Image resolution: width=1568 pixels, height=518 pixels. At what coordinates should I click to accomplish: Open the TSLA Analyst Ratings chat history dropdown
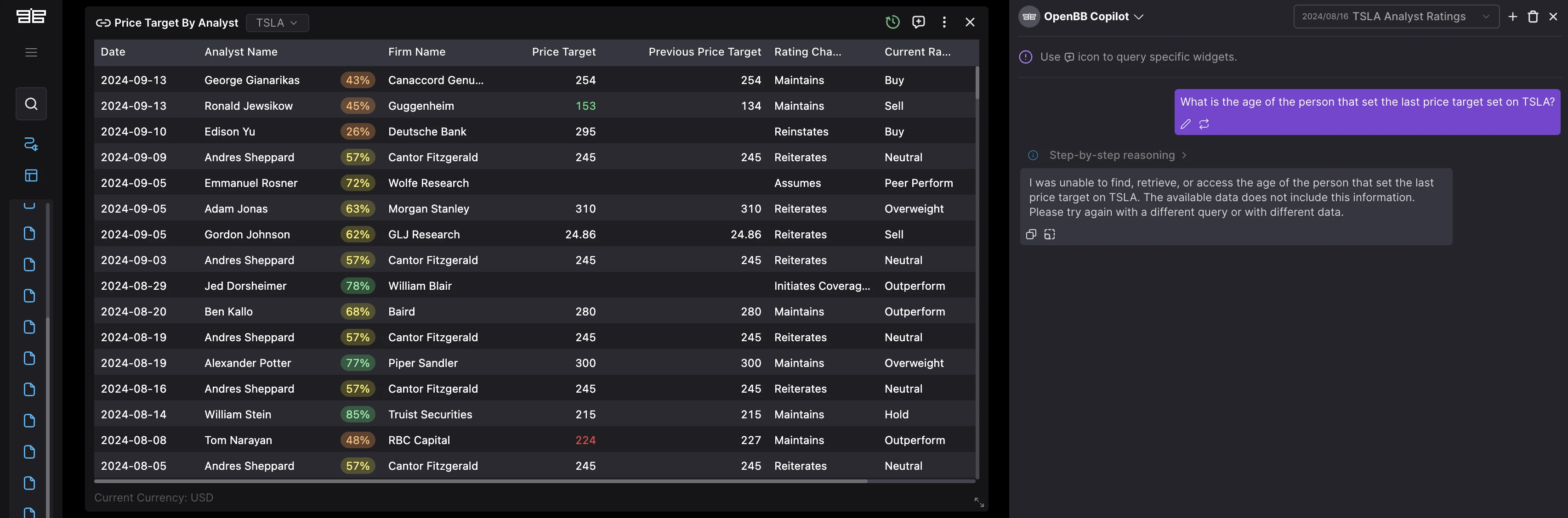pyautogui.click(x=1396, y=17)
